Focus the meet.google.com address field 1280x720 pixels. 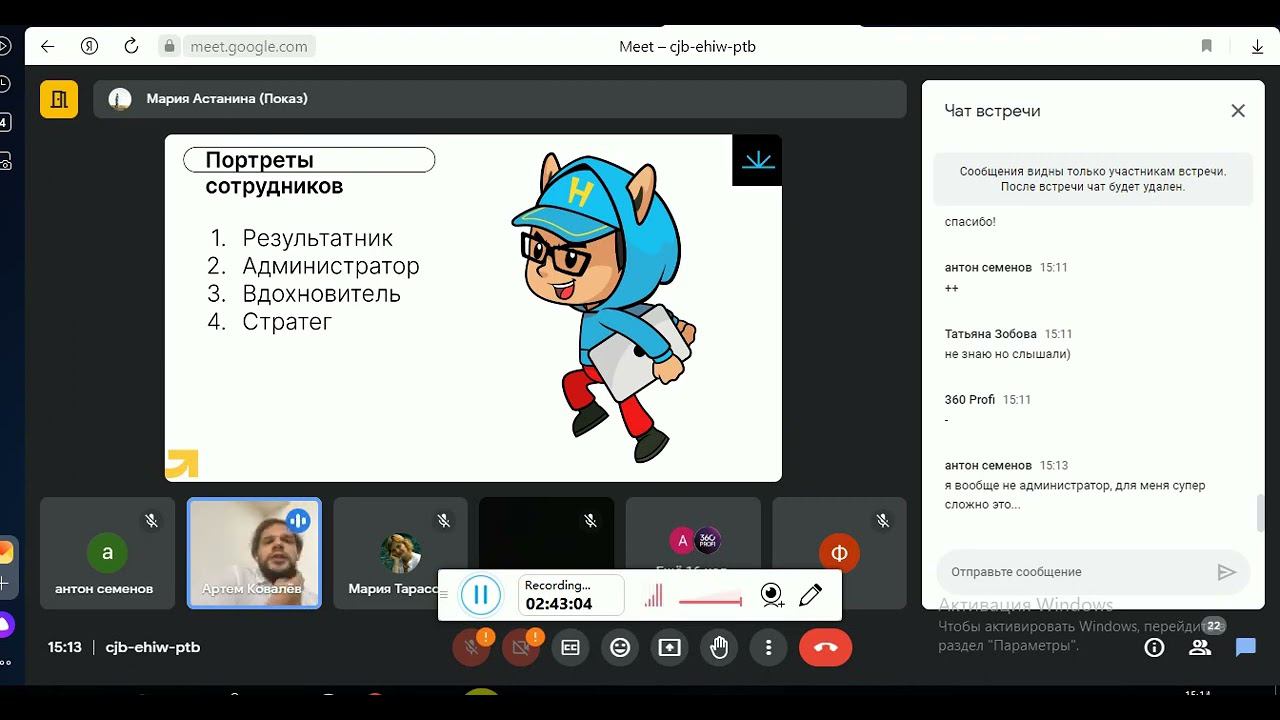tap(248, 46)
